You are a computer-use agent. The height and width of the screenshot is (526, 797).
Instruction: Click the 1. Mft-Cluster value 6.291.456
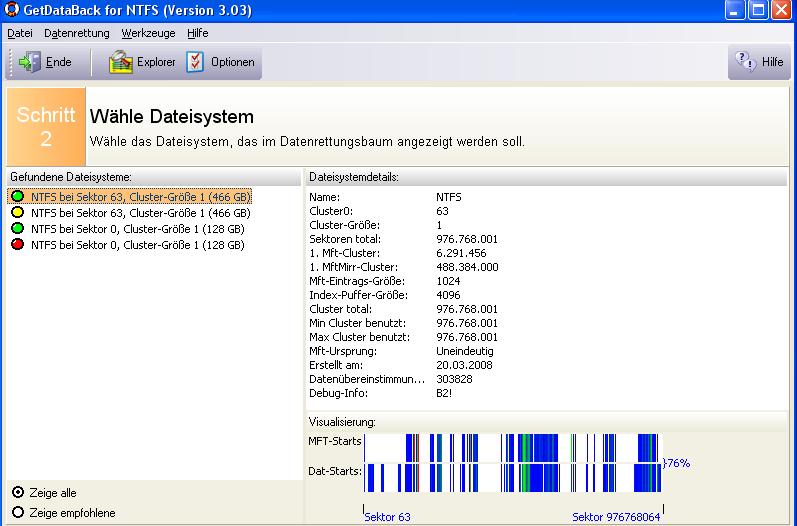click(x=461, y=253)
